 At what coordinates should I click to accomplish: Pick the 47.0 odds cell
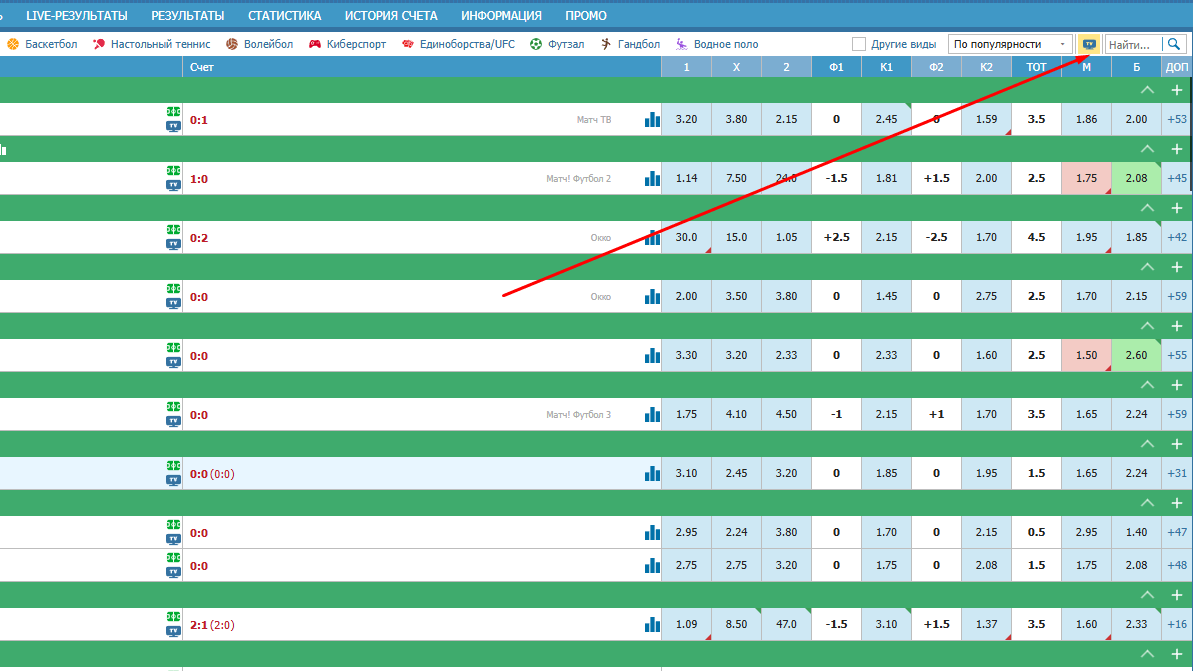[786, 625]
